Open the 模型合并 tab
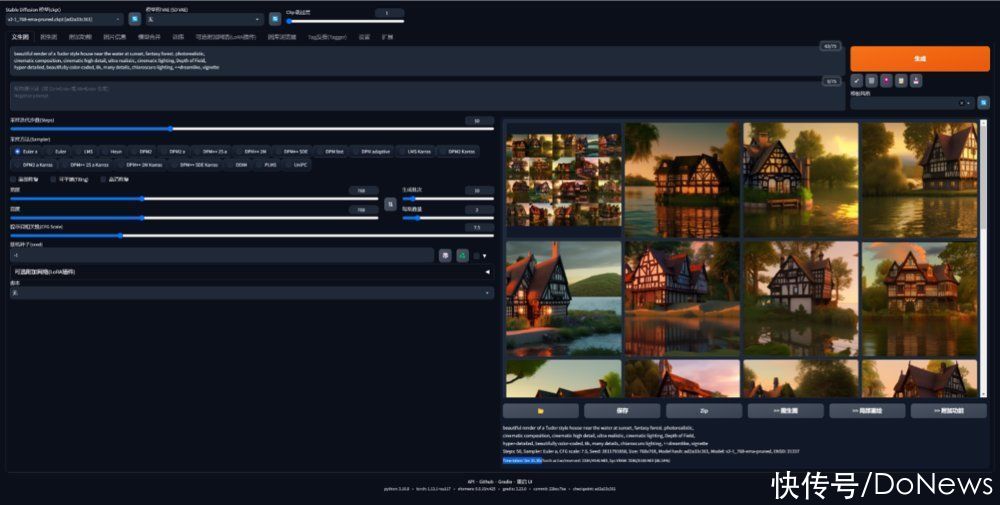The width and height of the screenshot is (1000, 505). point(149,37)
